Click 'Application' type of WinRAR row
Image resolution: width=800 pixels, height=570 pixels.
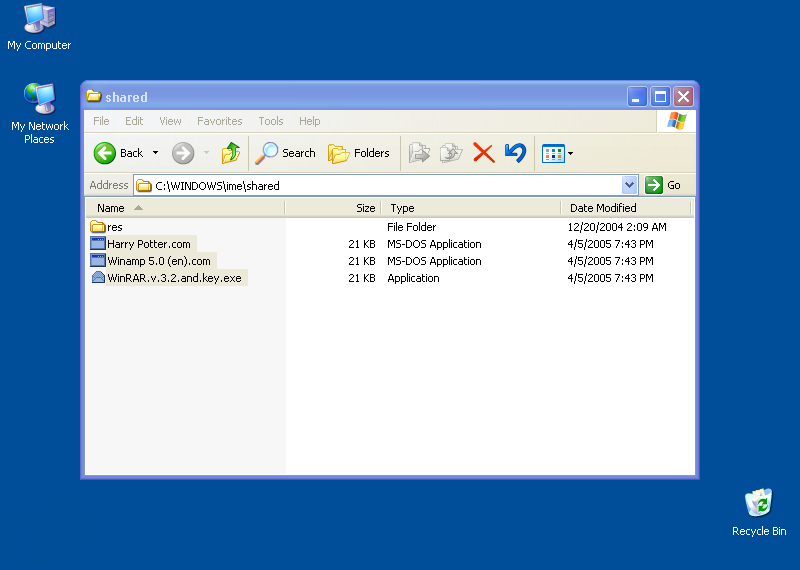(x=413, y=278)
